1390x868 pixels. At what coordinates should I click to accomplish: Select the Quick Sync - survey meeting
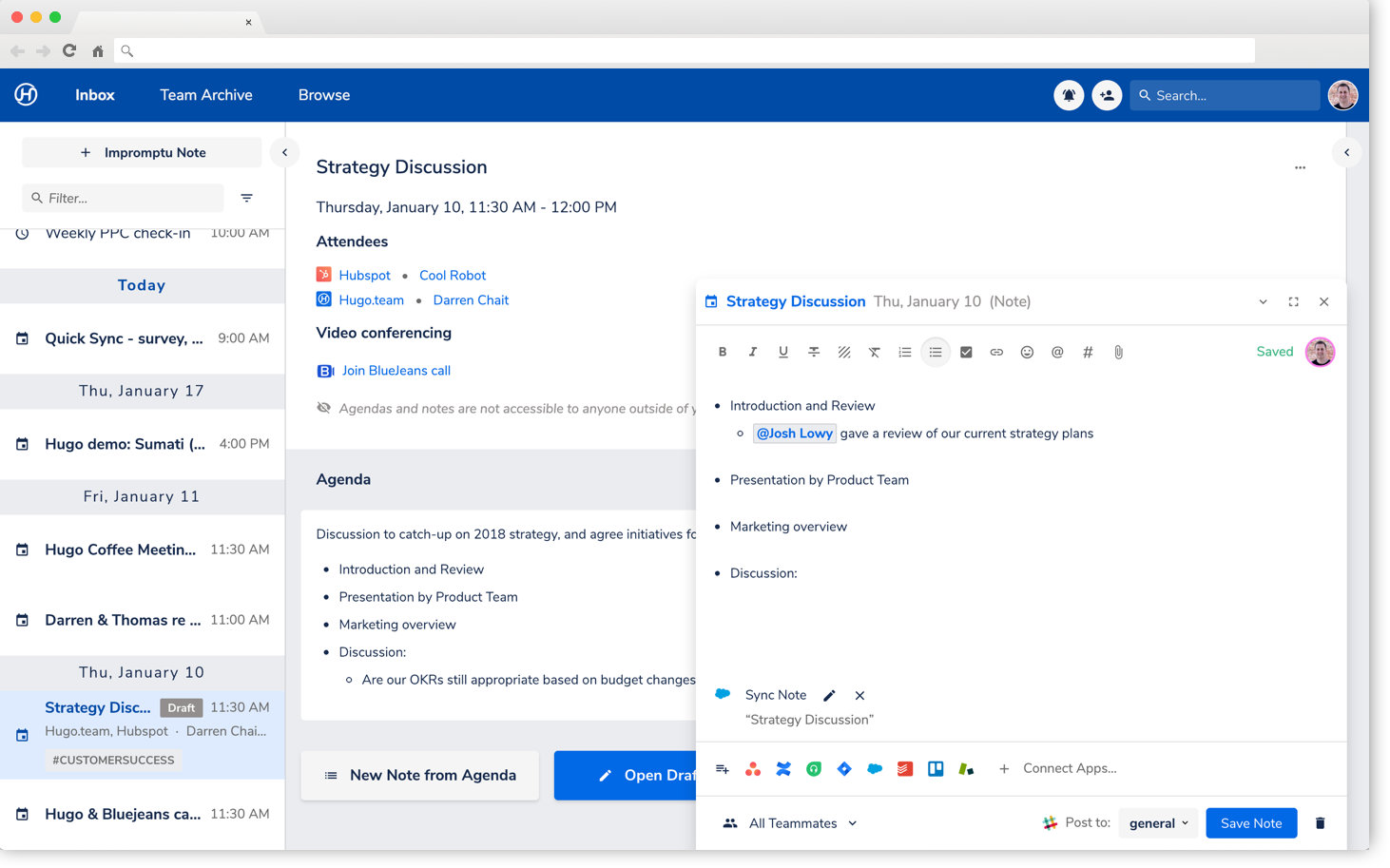pos(142,338)
